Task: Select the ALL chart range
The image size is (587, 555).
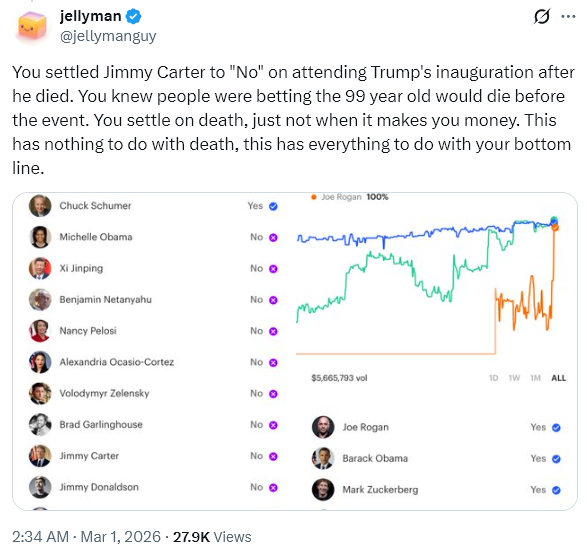Action: click(559, 378)
